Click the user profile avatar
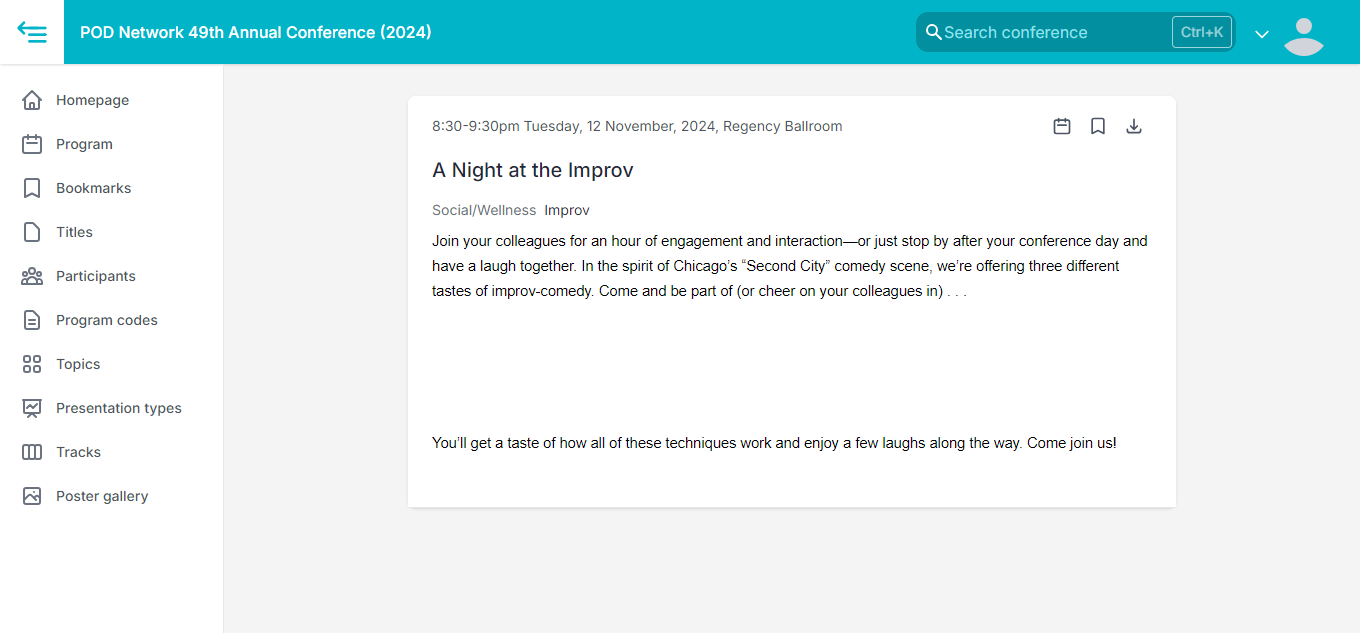Viewport: 1360px width, 633px height. point(1303,36)
